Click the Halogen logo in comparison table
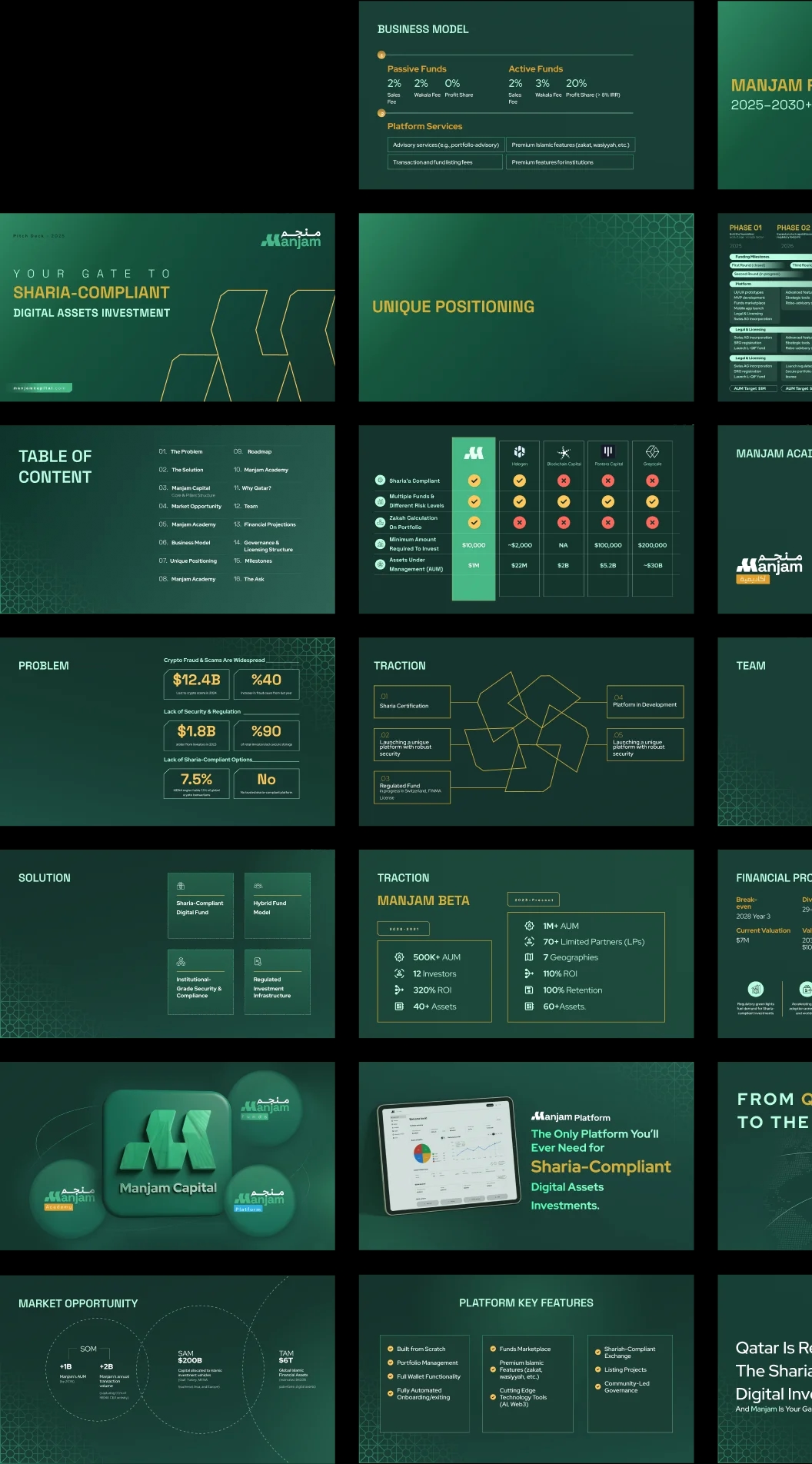This screenshot has height=1464, width=812. click(x=520, y=452)
